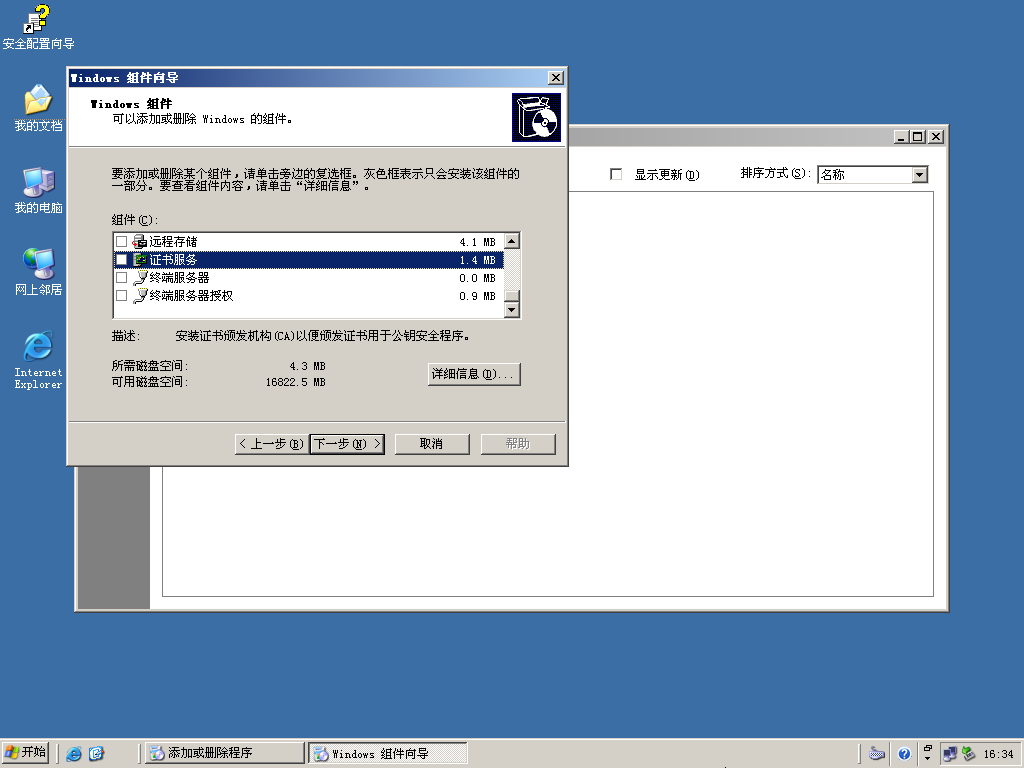Switch to Windows 组件向导 taskbar item
Screen dimensions: 1024x768
point(388,753)
